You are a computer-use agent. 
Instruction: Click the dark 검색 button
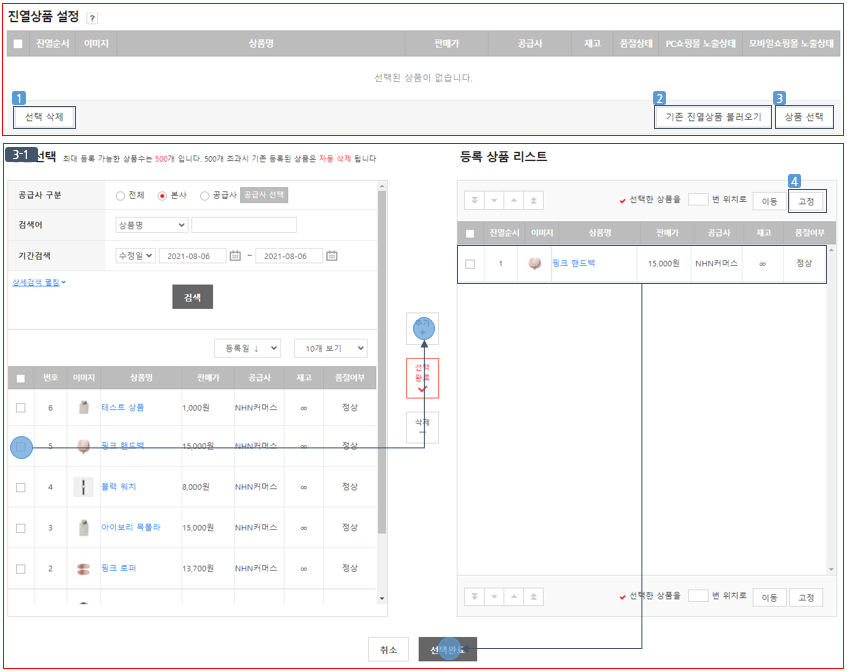192,297
